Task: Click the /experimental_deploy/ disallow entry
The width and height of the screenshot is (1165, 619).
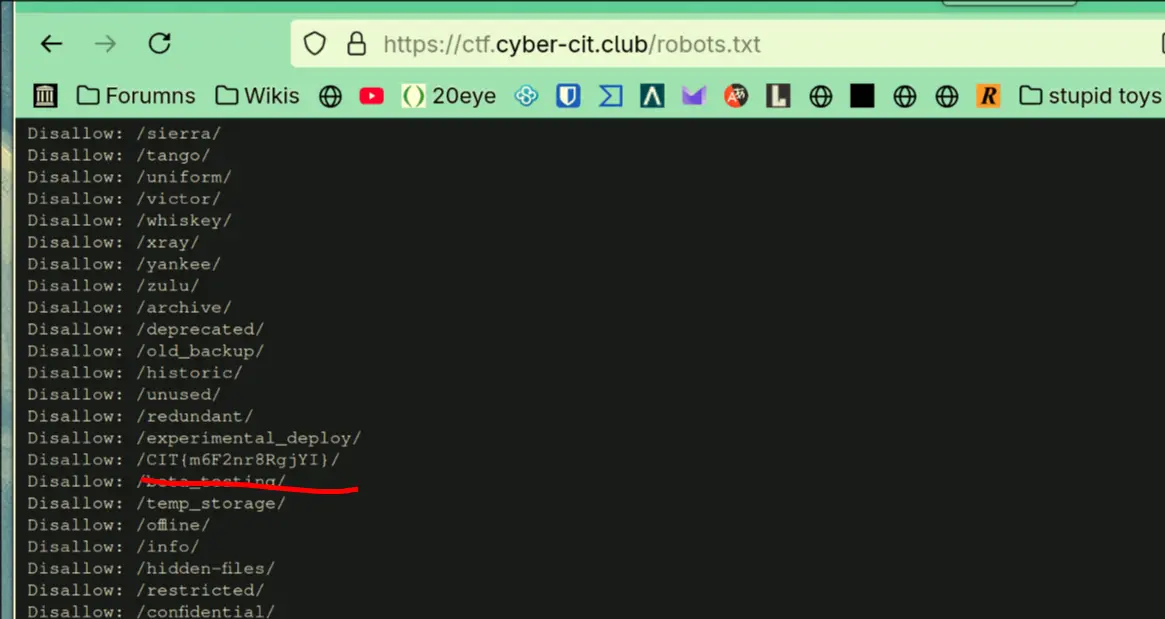Action: pyautogui.click(x=248, y=438)
